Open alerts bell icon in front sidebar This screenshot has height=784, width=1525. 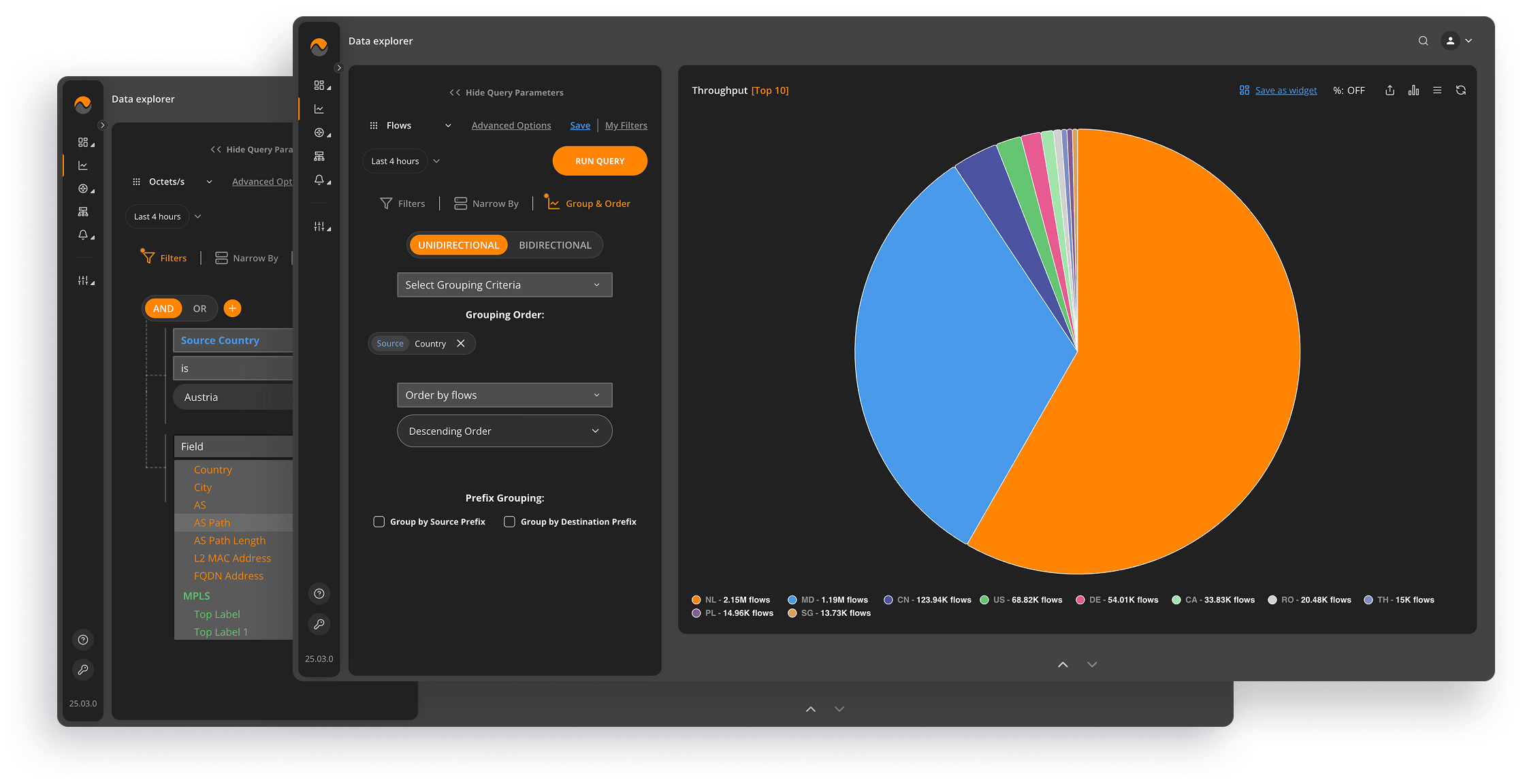[x=319, y=180]
